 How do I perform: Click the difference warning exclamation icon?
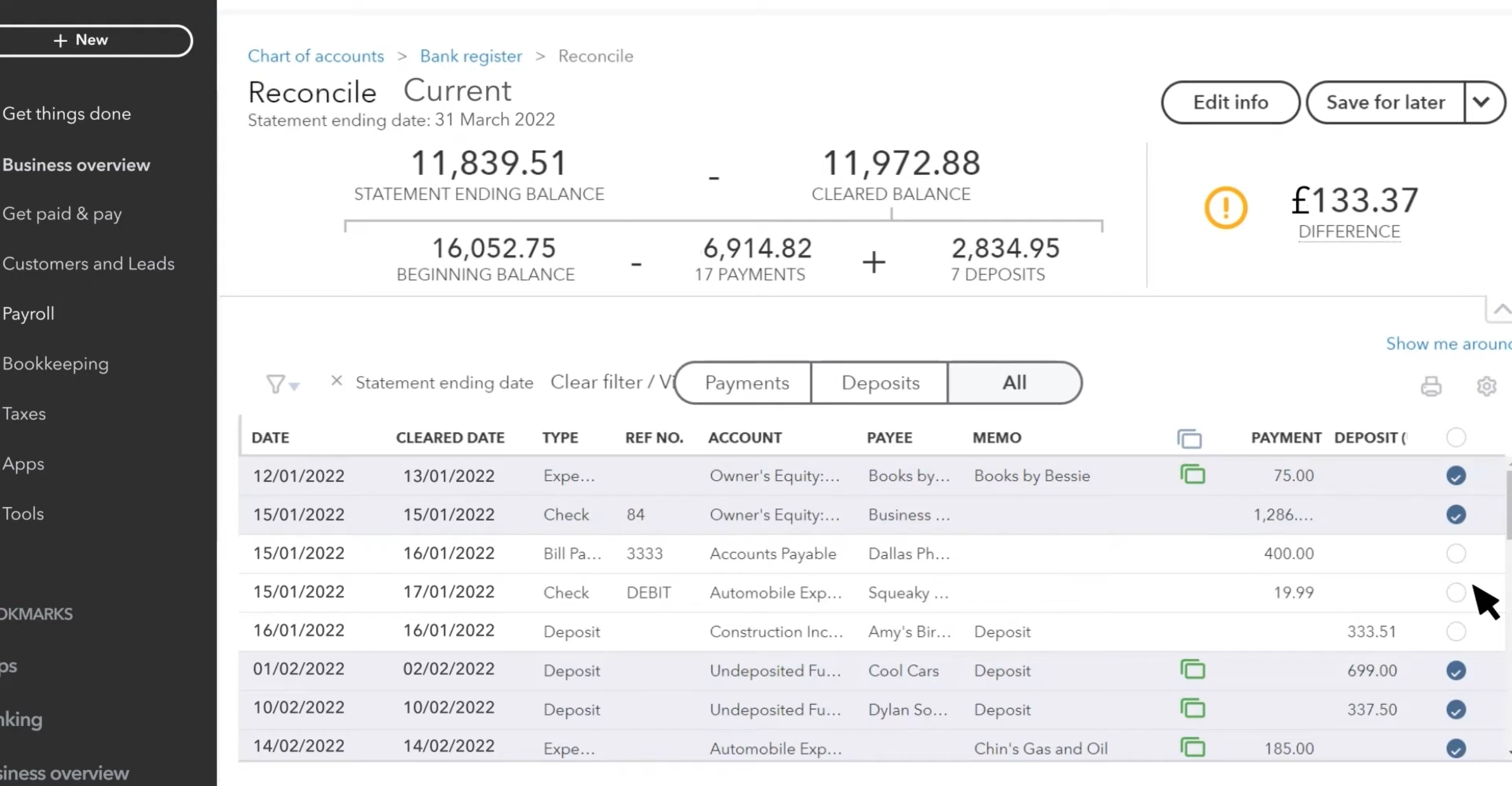[x=1226, y=207]
